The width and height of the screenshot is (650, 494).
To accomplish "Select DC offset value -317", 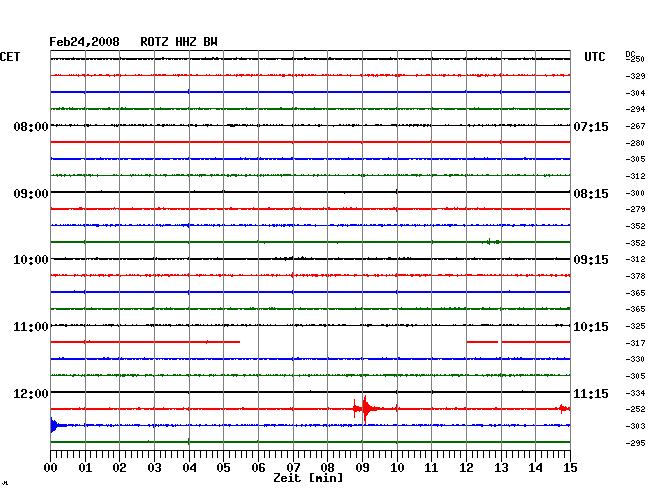I will click(x=635, y=343).
